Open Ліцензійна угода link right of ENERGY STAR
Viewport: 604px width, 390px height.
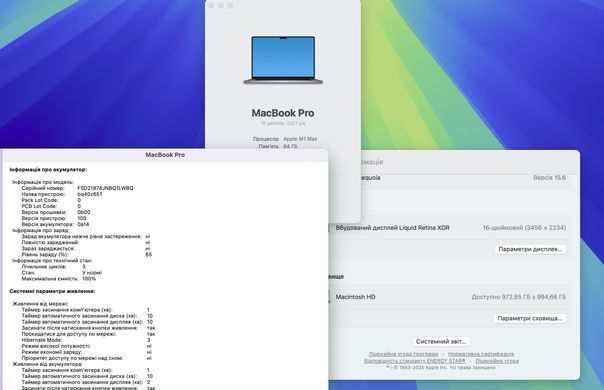point(497,361)
